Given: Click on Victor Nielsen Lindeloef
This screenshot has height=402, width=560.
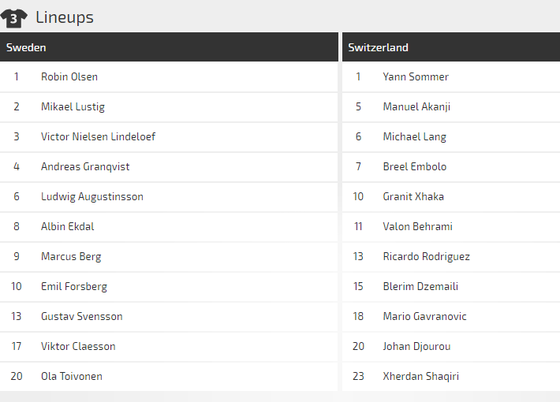Looking at the screenshot, I should [x=98, y=137].
